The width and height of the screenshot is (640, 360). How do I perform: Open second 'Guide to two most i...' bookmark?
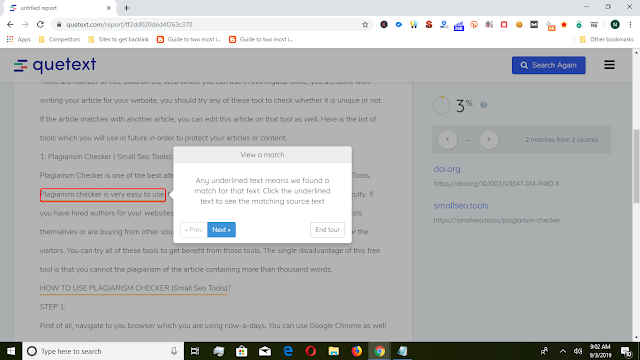click(x=261, y=40)
